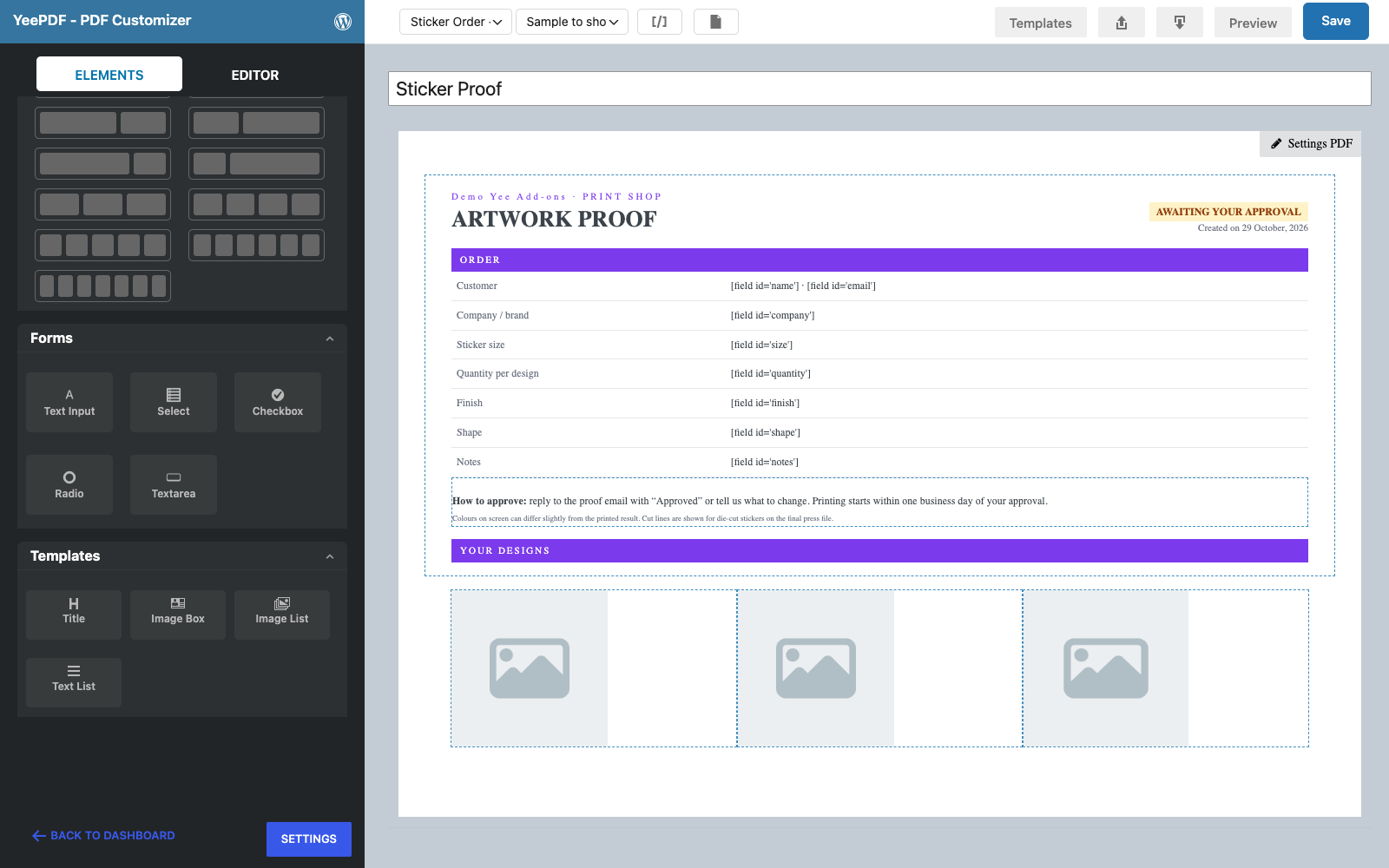Open the shortcode brackets button
This screenshot has height=868, width=1389.
(x=660, y=22)
